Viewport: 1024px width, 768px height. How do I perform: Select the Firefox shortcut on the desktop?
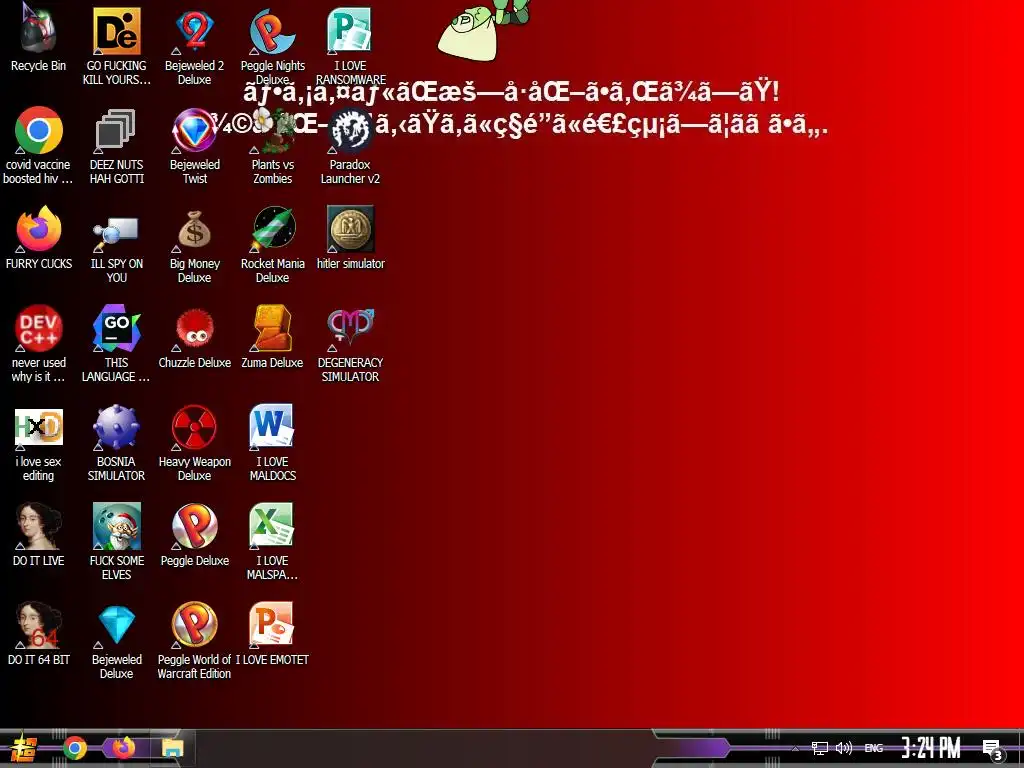[x=38, y=237]
